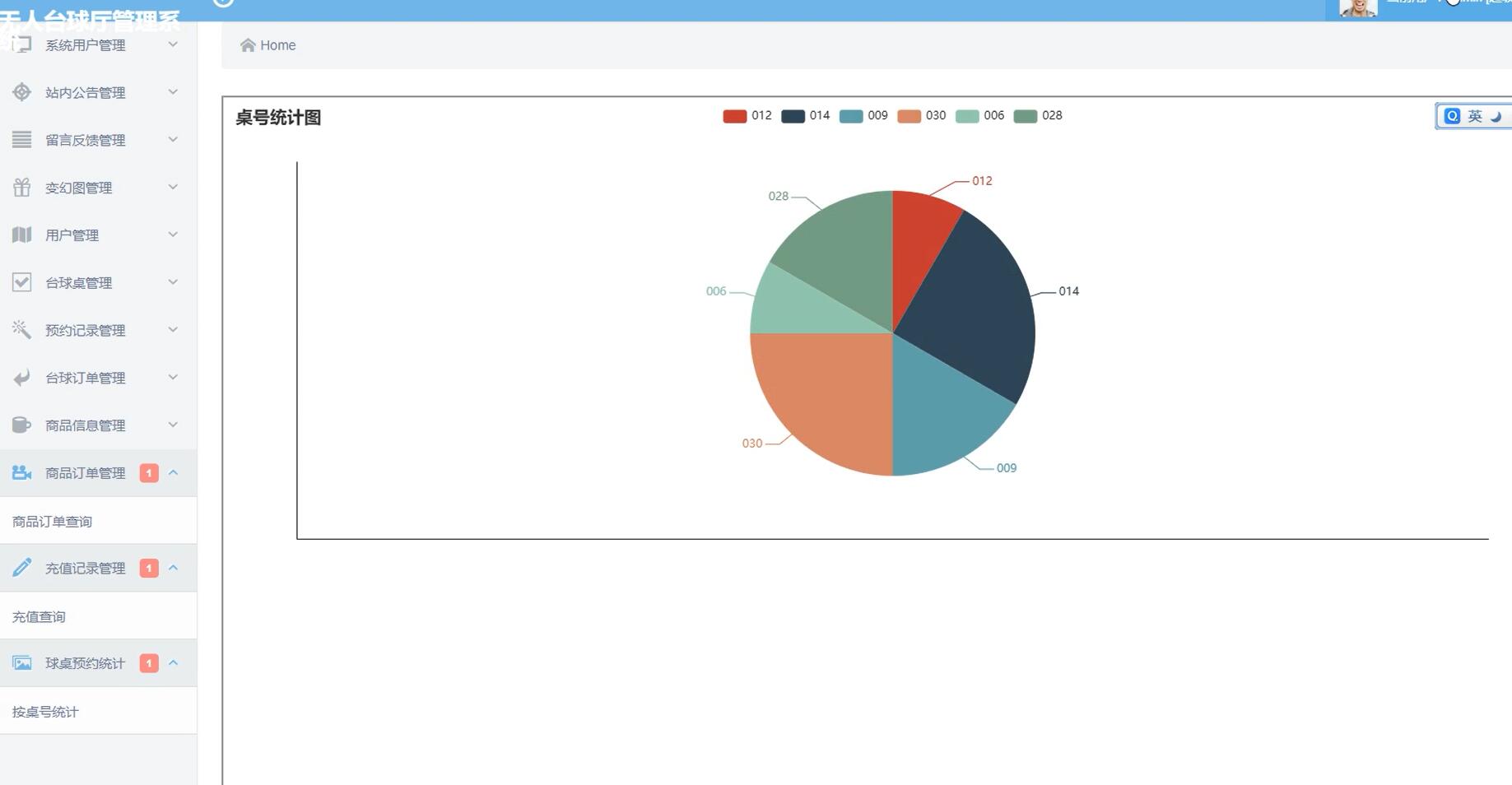
Task: Open the 商品信息管理 menu
Action: tap(86, 425)
